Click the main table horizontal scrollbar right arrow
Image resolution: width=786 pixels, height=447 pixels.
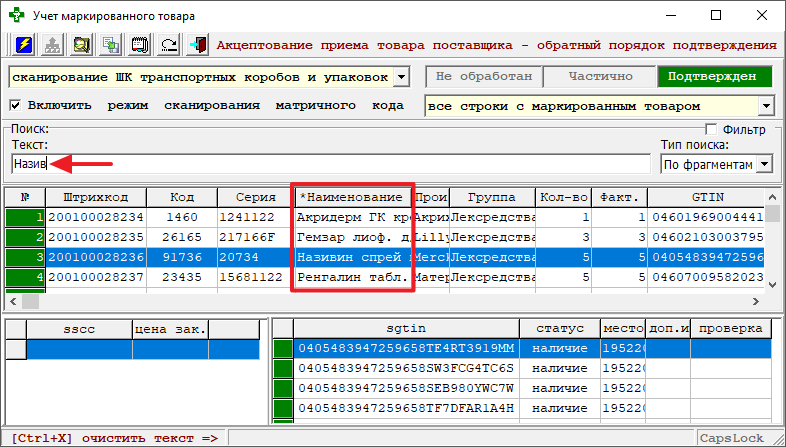pos(755,301)
